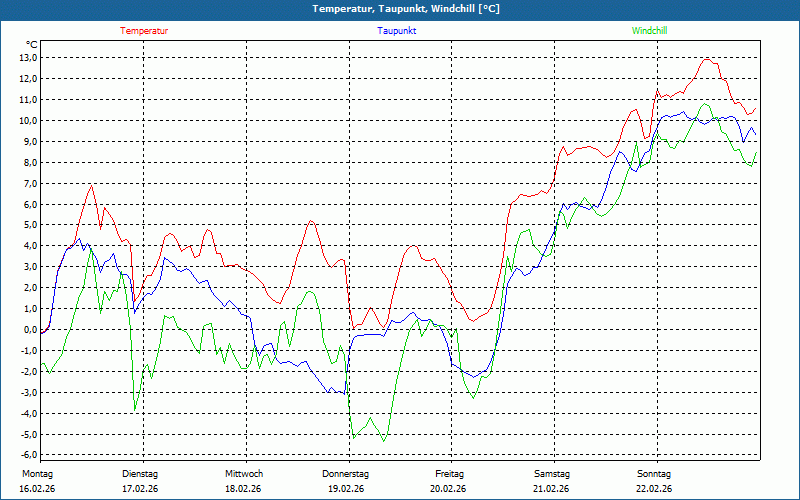Select the Mittwoch day label
The height and width of the screenshot is (500, 800).
tap(243, 473)
